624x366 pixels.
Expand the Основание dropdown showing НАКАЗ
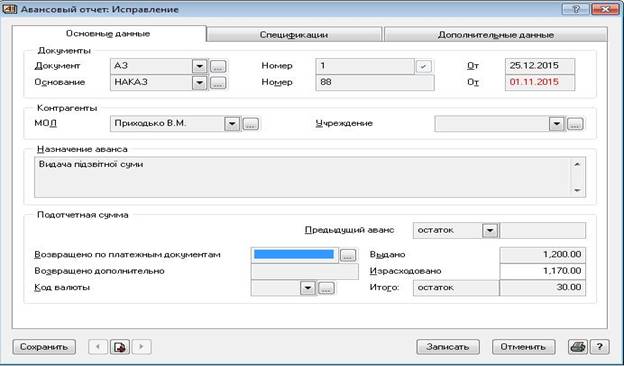pos(199,83)
